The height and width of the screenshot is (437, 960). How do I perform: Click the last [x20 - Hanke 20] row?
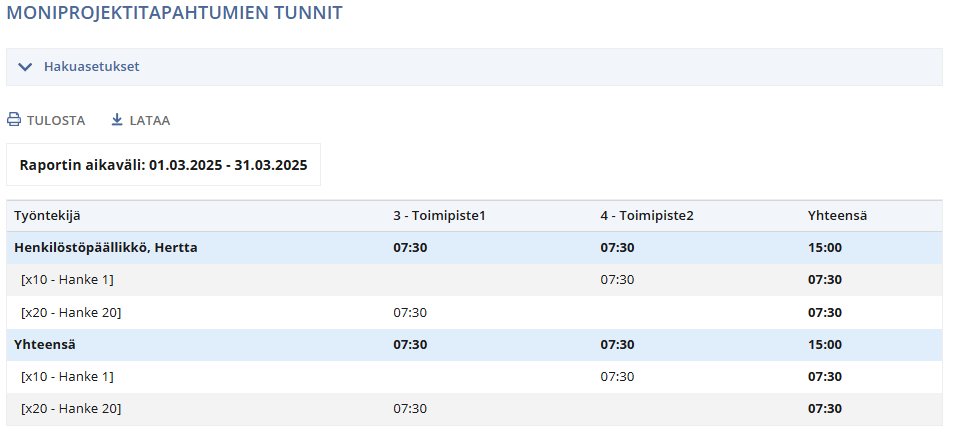pyautogui.click(x=474, y=409)
